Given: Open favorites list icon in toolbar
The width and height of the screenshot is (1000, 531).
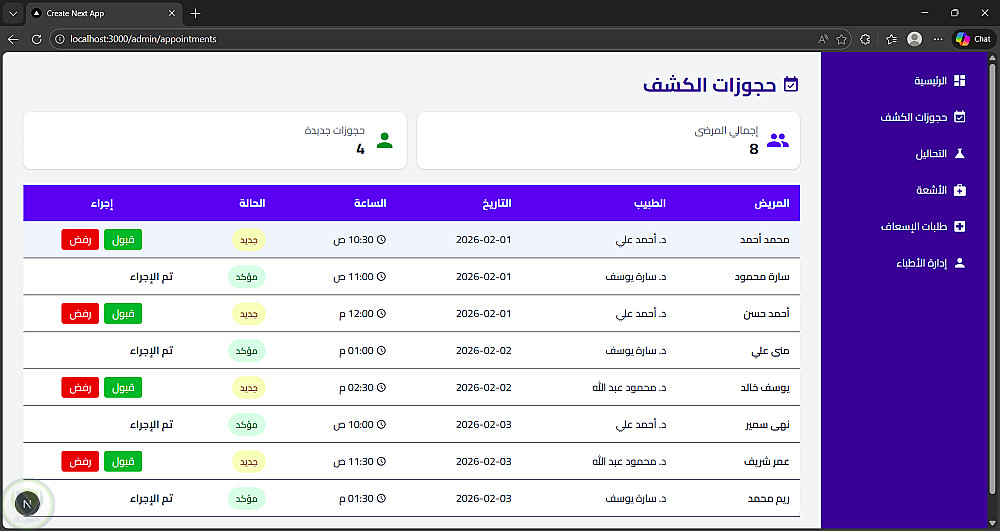Looking at the screenshot, I should pyautogui.click(x=892, y=39).
